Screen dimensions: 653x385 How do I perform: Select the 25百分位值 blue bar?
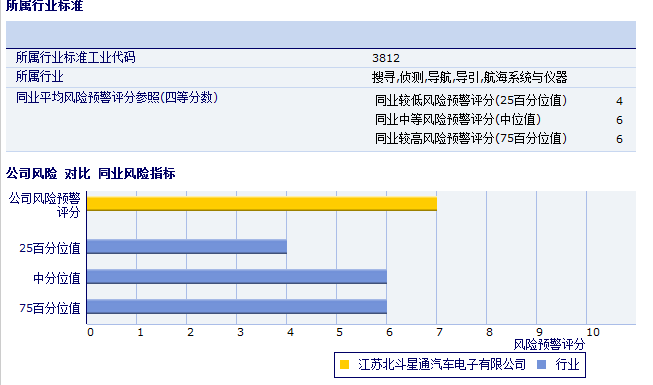187,247
